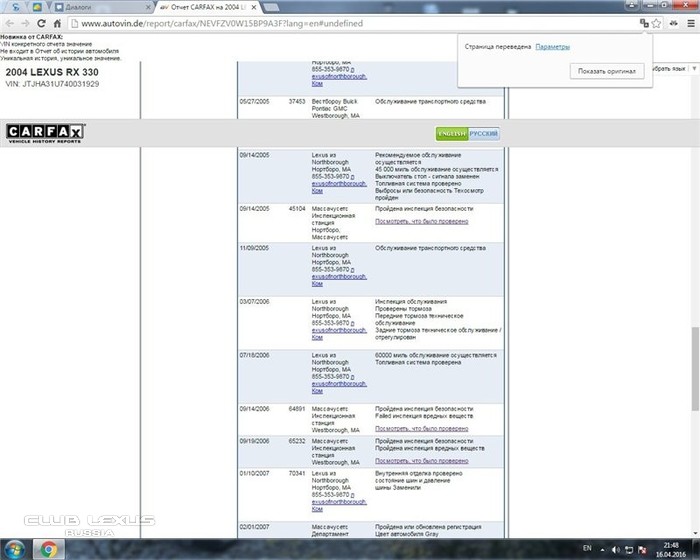Click the Chrome taskbar icon
This screenshot has height=560, width=700.
[48, 549]
